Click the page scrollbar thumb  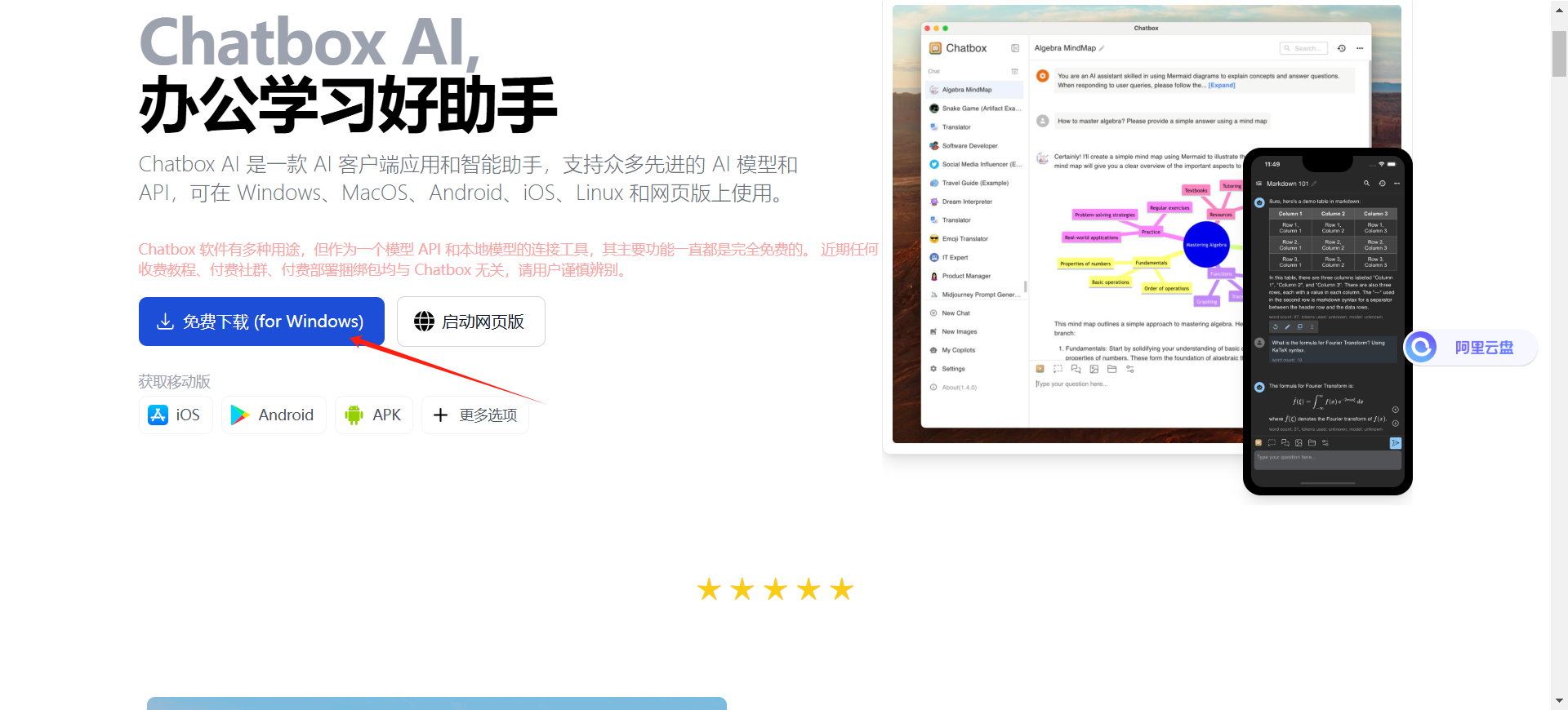point(1559,53)
